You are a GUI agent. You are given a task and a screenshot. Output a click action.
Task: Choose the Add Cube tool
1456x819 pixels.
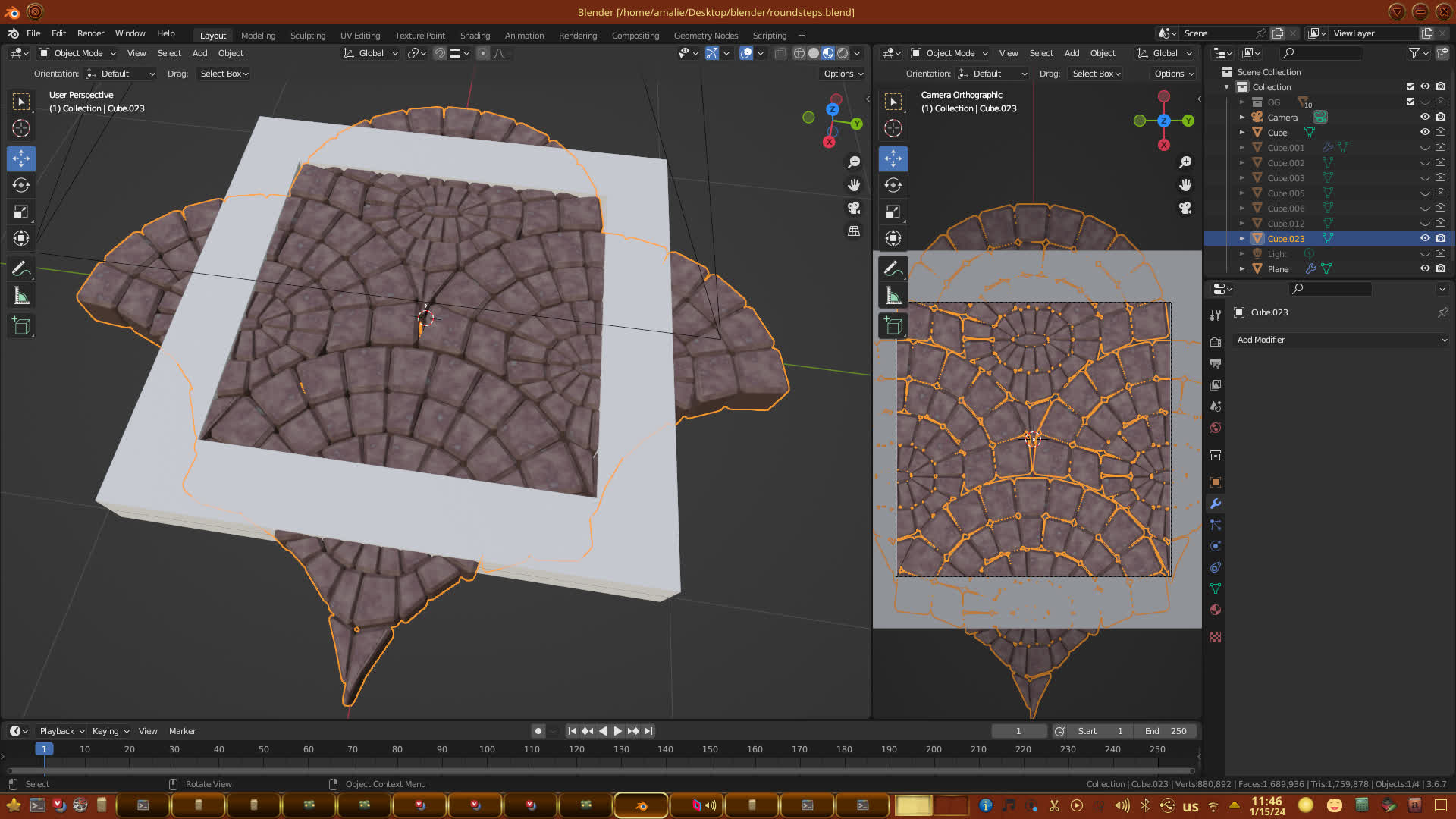21,327
